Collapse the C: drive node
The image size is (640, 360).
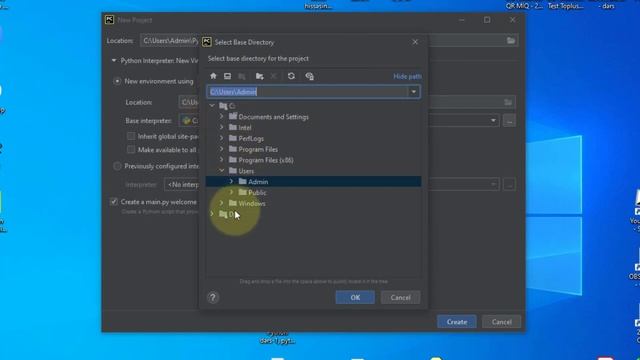[212, 106]
